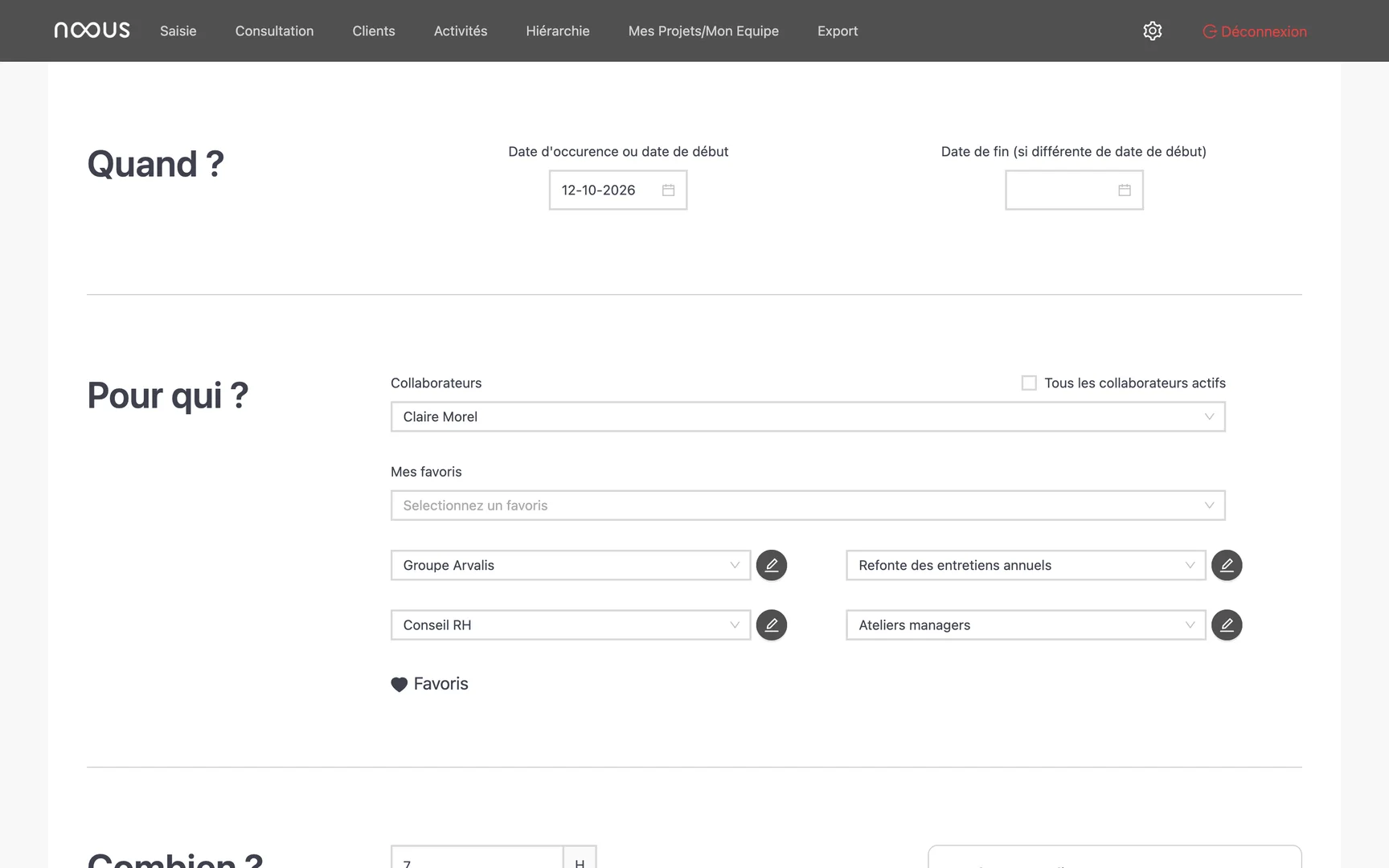Open Clients menu item
Image resolution: width=1389 pixels, height=868 pixels.
click(x=374, y=31)
